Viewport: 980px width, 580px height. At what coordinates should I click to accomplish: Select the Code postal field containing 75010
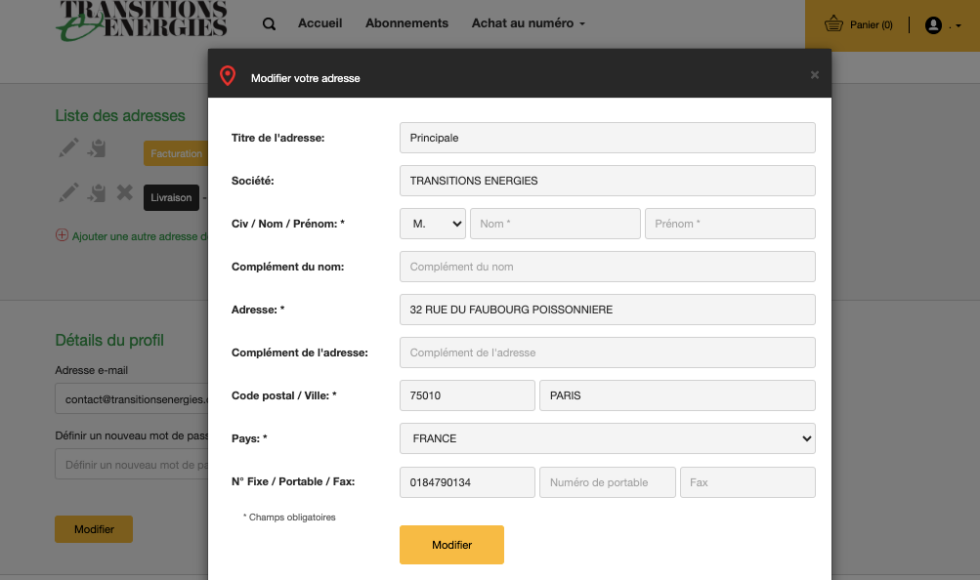click(467, 396)
